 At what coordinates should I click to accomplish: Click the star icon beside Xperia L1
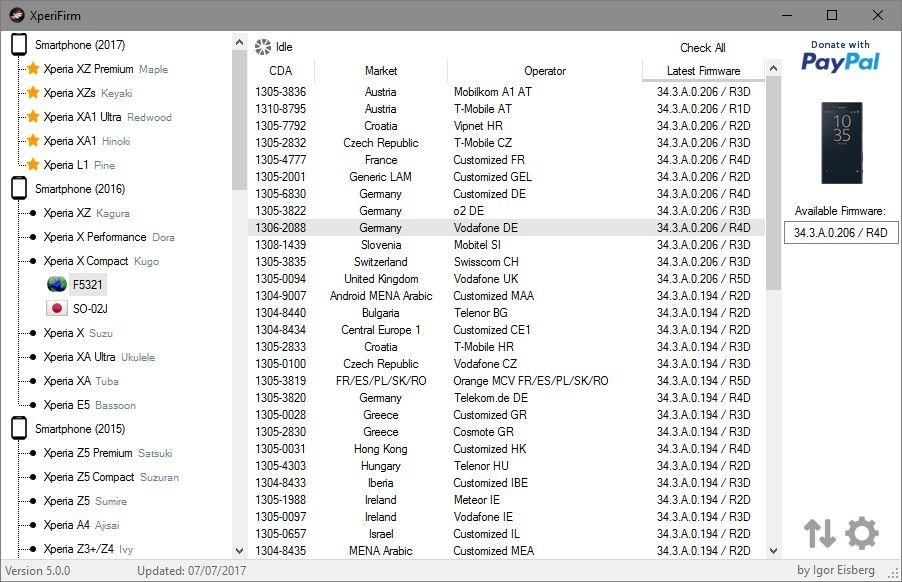[33, 165]
